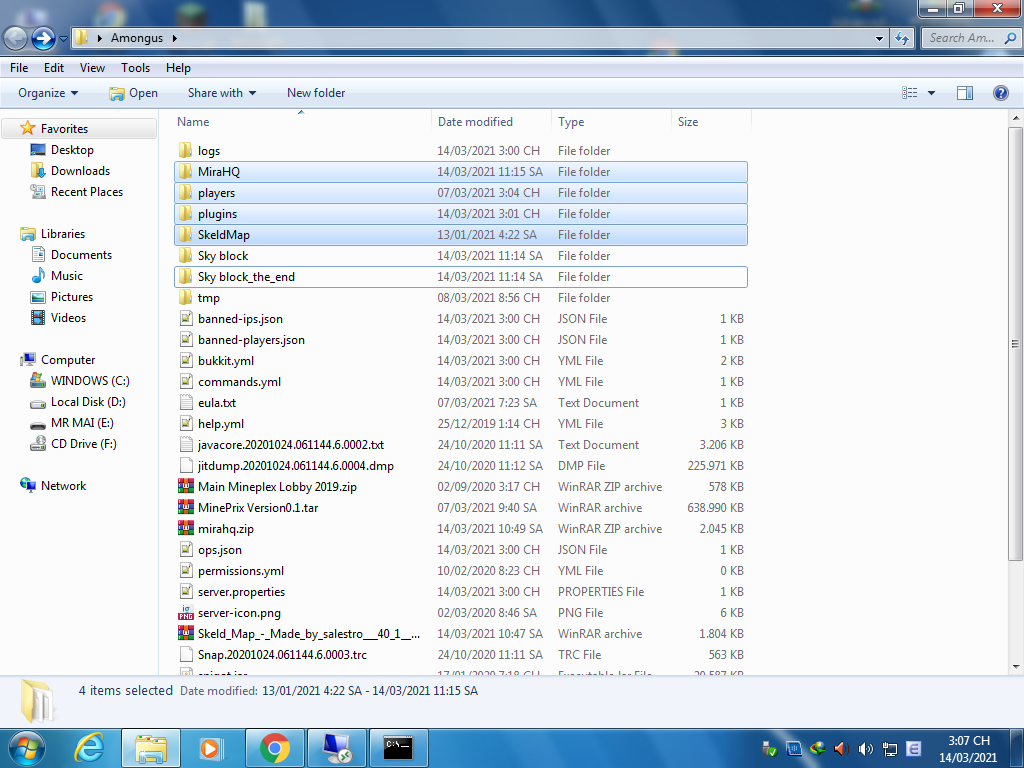Select Network in the navigation pane
The height and width of the screenshot is (768, 1024).
63,486
